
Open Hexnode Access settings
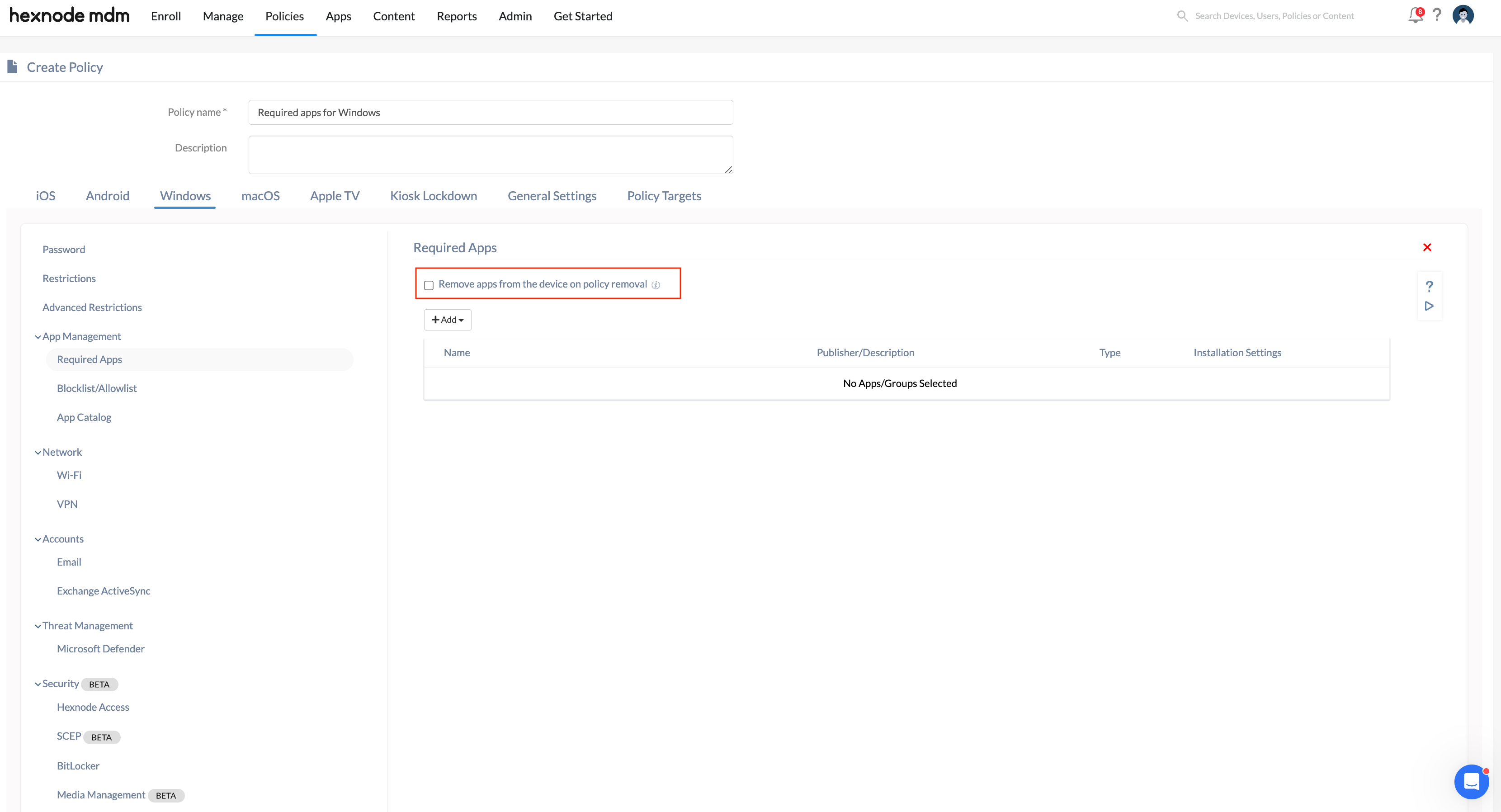(93, 707)
